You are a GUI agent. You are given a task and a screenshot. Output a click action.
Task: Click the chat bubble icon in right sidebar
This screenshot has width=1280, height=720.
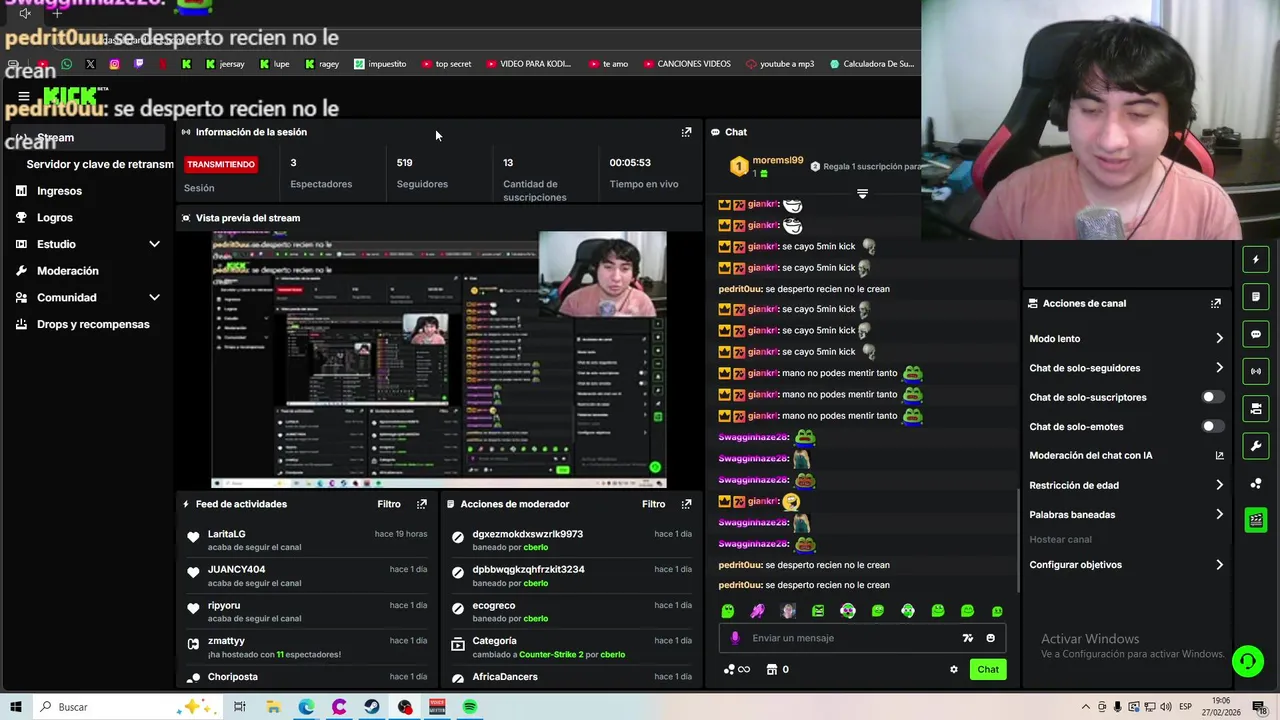pyautogui.click(x=1256, y=334)
